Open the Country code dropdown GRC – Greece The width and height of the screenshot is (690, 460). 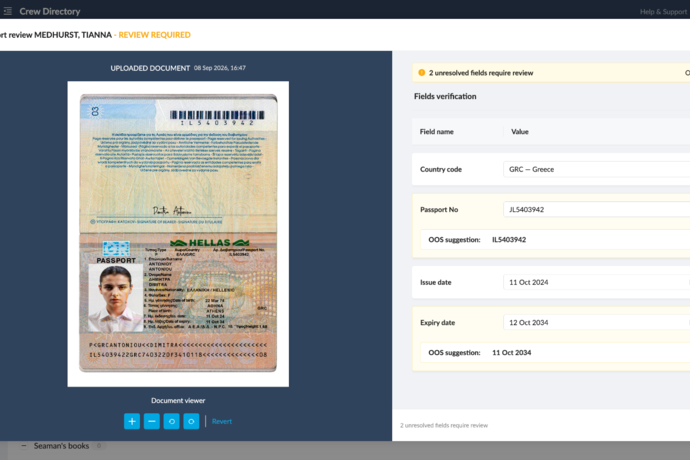(x=596, y=169)
